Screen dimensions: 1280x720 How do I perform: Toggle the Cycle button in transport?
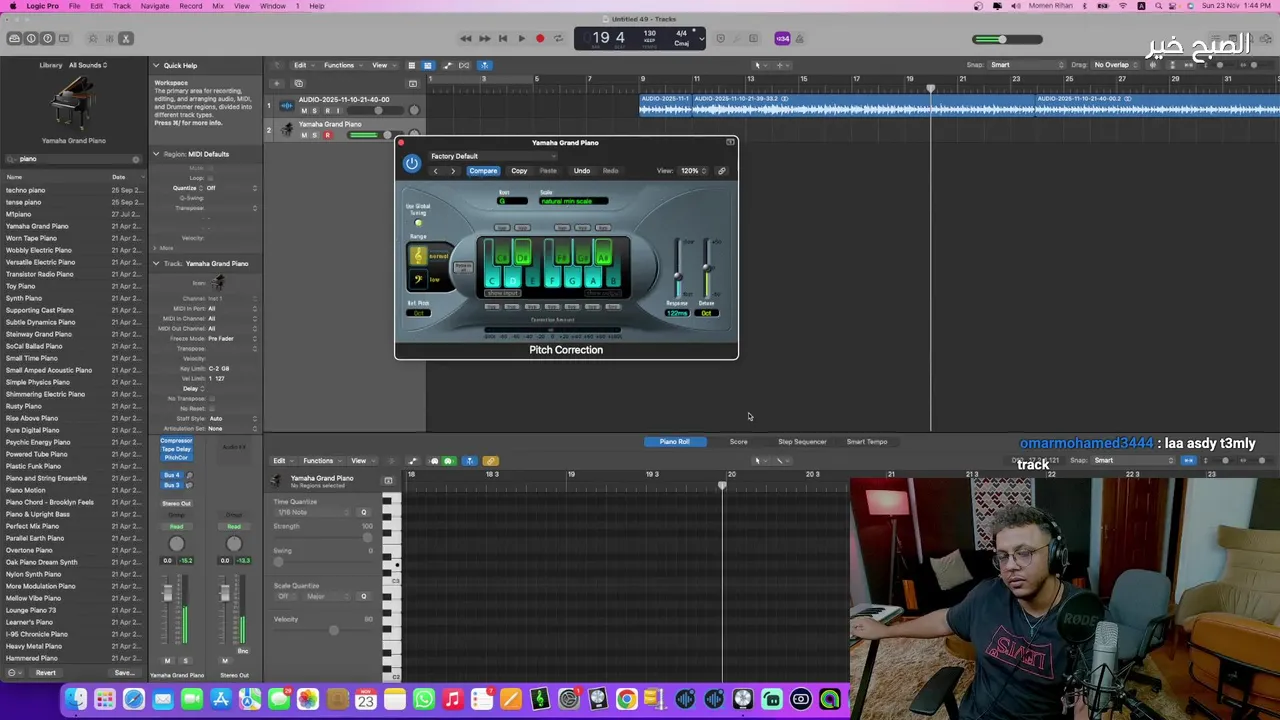point(559,39)
